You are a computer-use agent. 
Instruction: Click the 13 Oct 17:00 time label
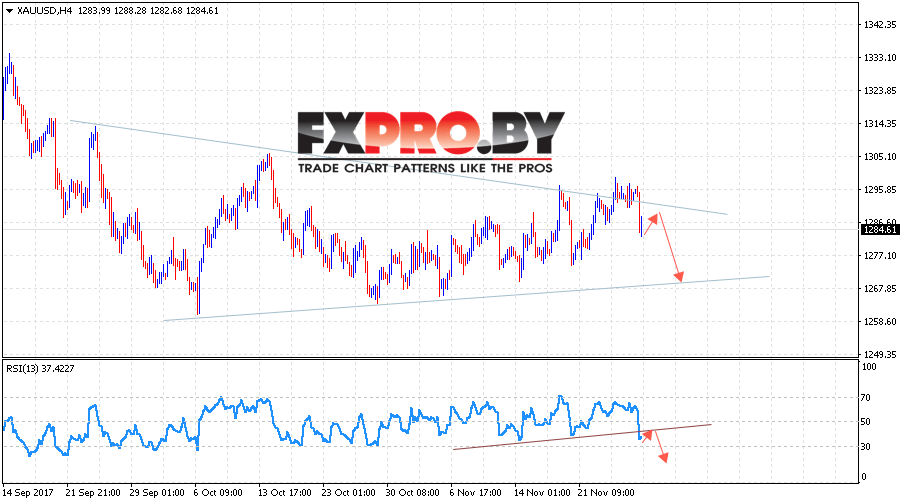tap(284, 493)
